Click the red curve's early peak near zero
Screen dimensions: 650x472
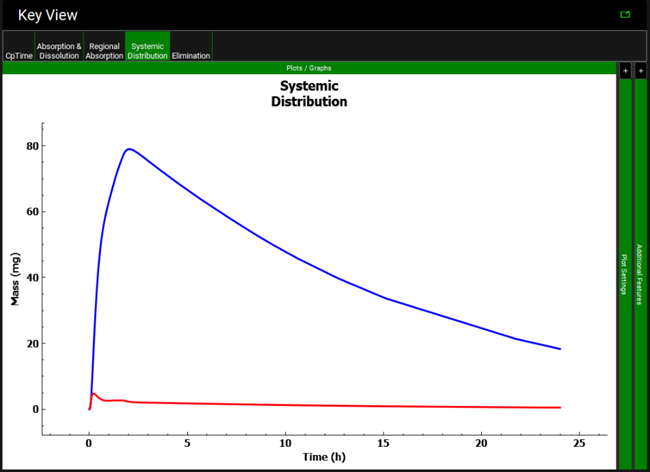click(x=93, y=394)
